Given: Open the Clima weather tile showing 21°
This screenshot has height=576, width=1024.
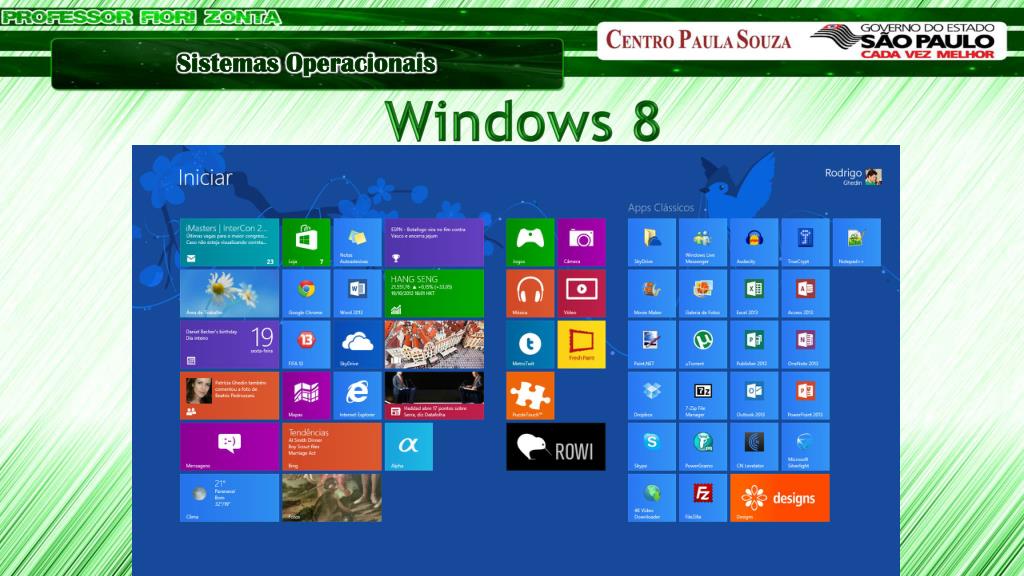Looking at the screenshot, I should (x=229, y=498).
